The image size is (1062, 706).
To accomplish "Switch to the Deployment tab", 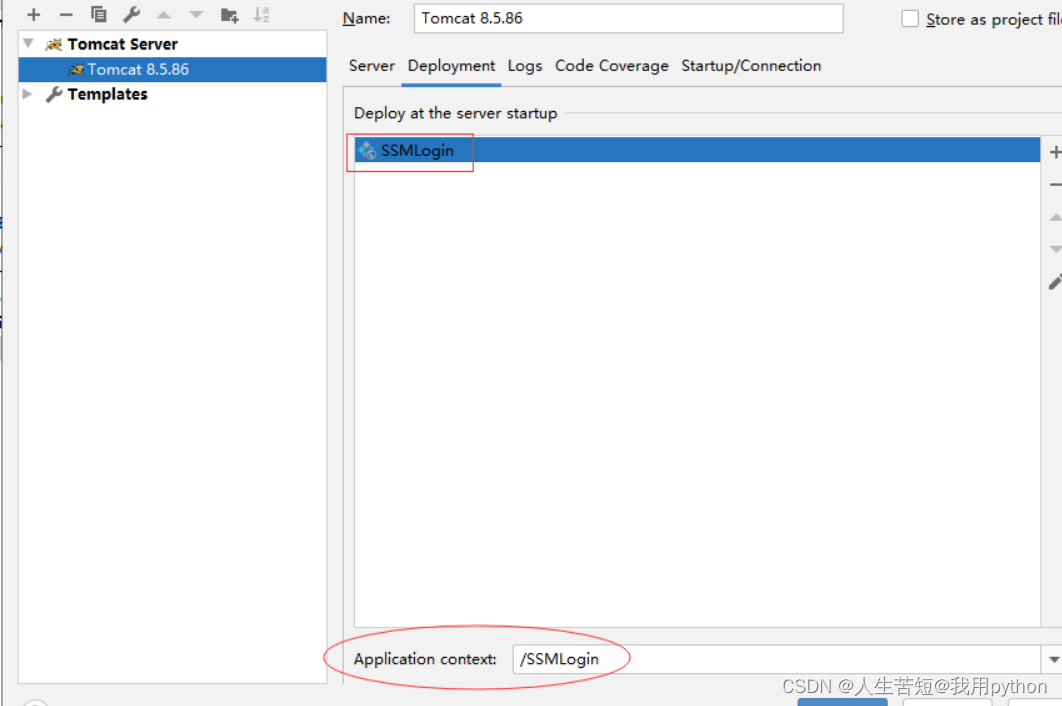I will pyautogui.click(x=451, y=66).
